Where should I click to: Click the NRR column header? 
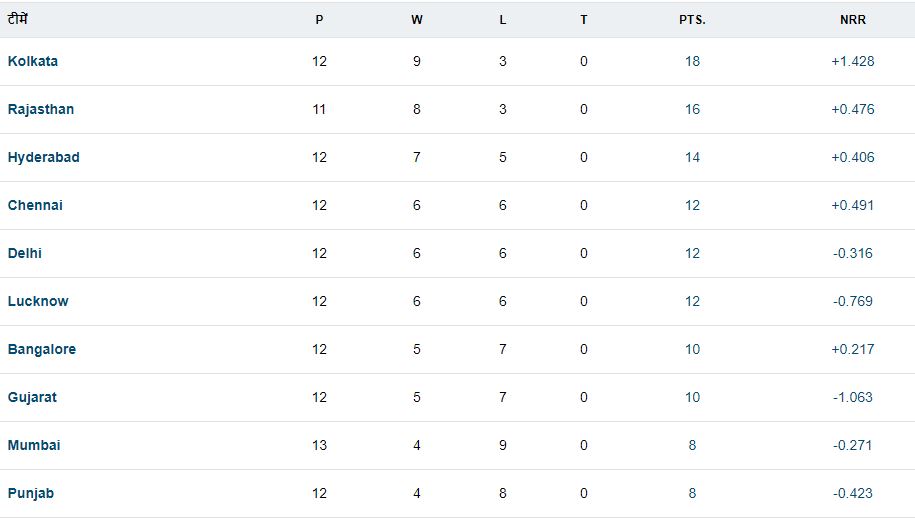(x=853, y=20)
